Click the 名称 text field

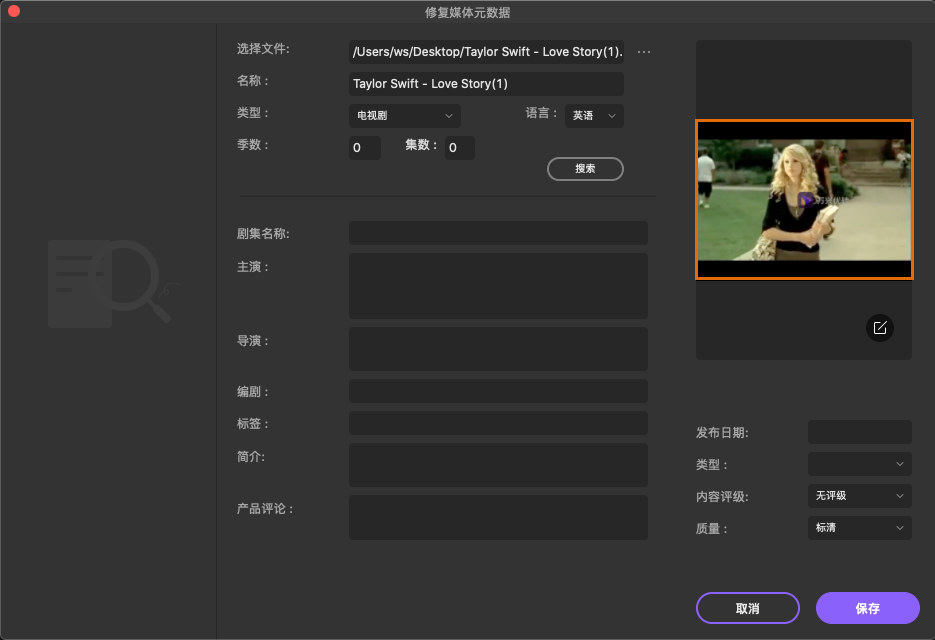[486, 84]
